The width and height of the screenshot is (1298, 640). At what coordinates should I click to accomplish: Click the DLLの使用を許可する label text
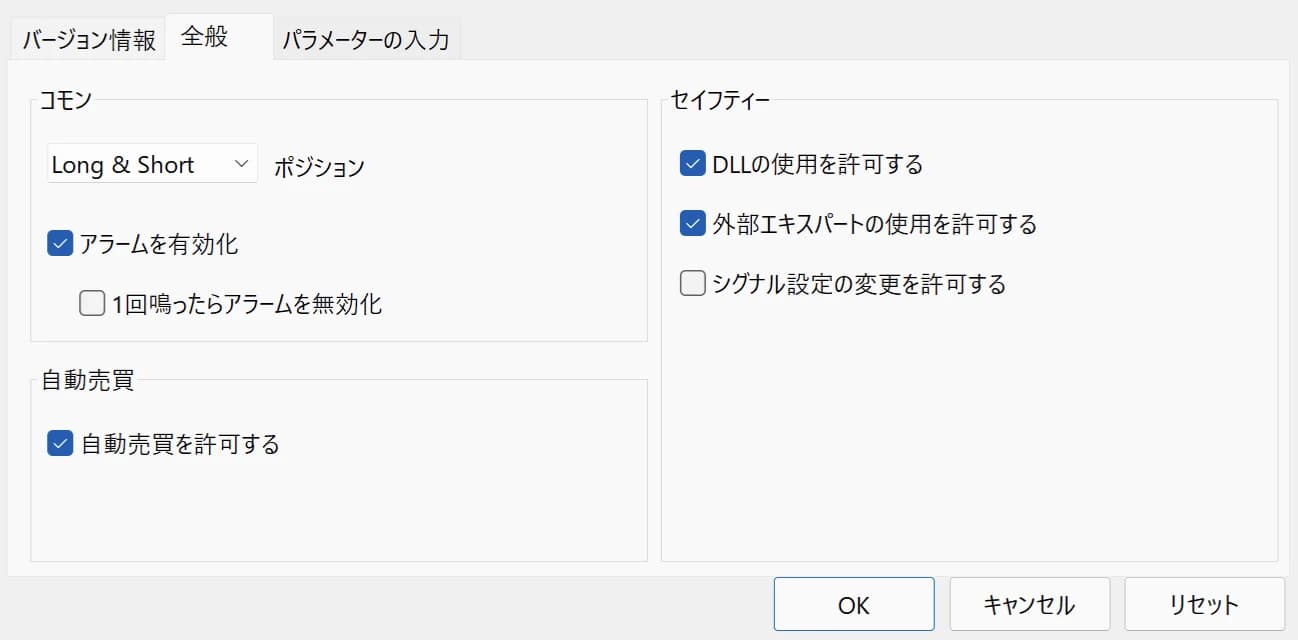click(817, 164)
